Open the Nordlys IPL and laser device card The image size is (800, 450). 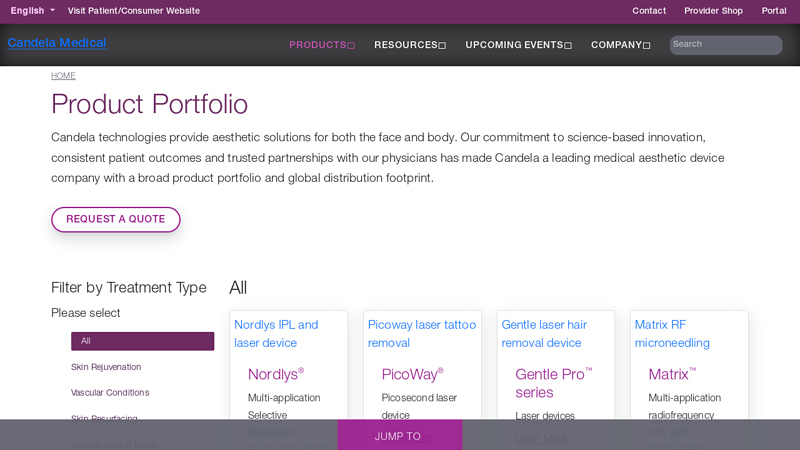(x=276, y=334)
